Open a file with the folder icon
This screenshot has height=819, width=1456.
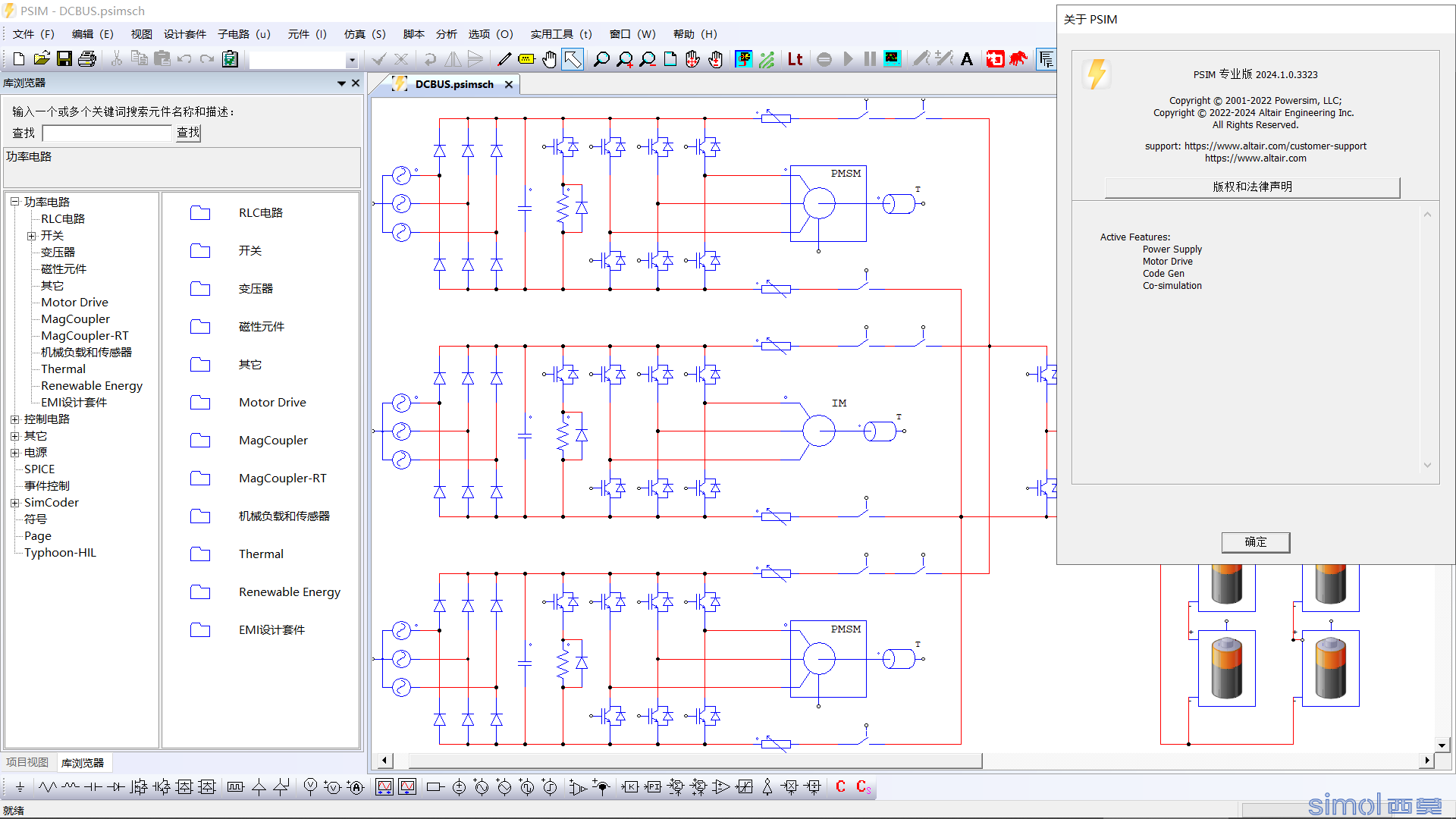(42, 59)
